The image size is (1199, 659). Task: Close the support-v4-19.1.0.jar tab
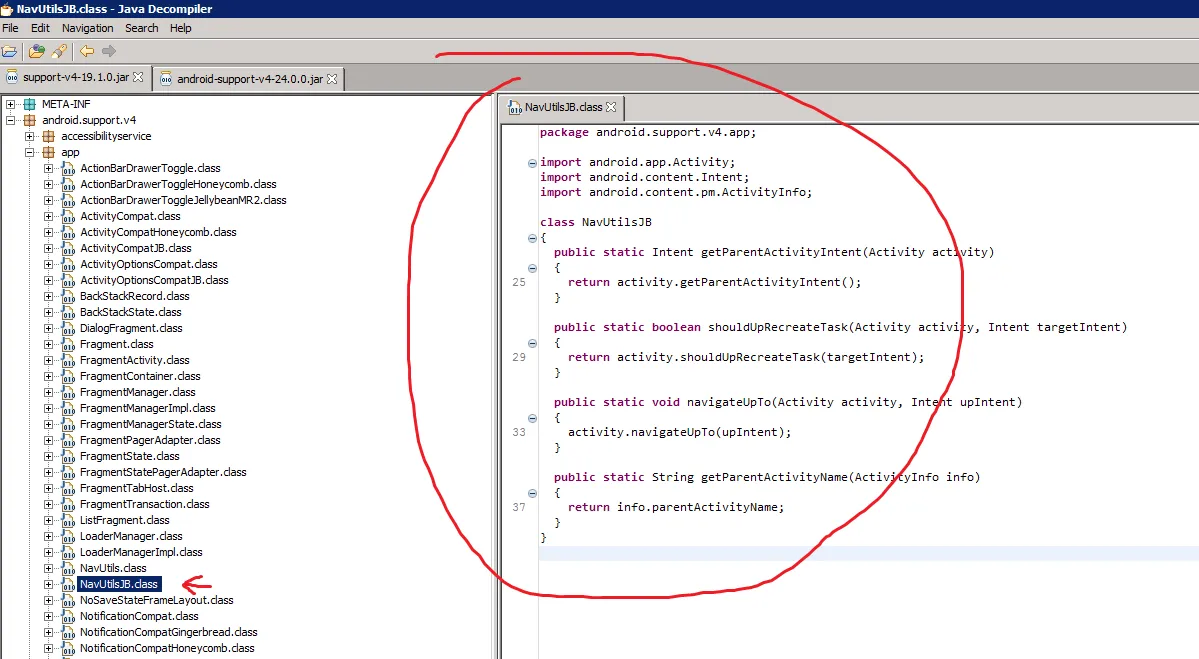coord(138,77)
